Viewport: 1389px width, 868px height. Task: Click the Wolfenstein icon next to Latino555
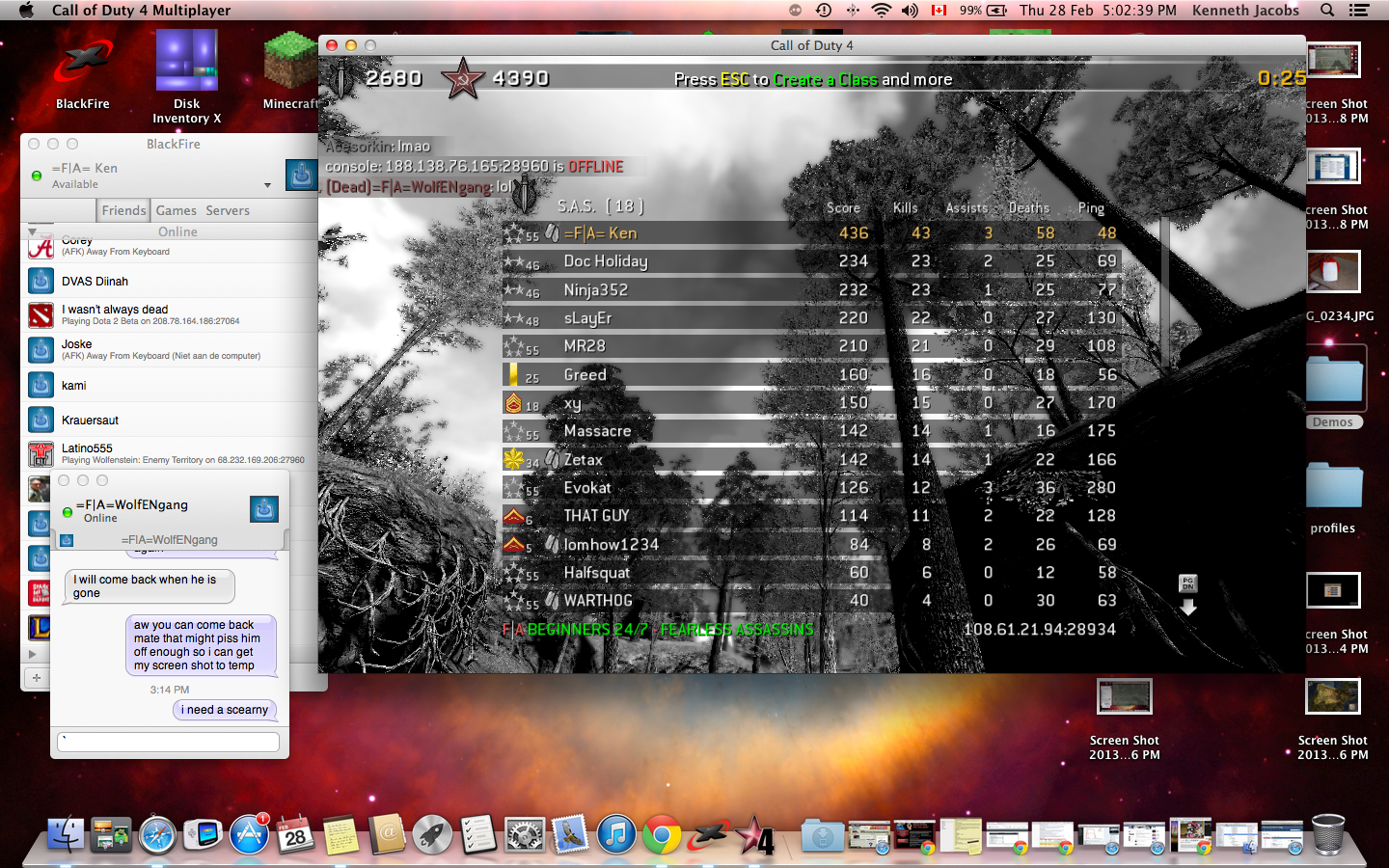pyautogui.click(x=41, y=453)
